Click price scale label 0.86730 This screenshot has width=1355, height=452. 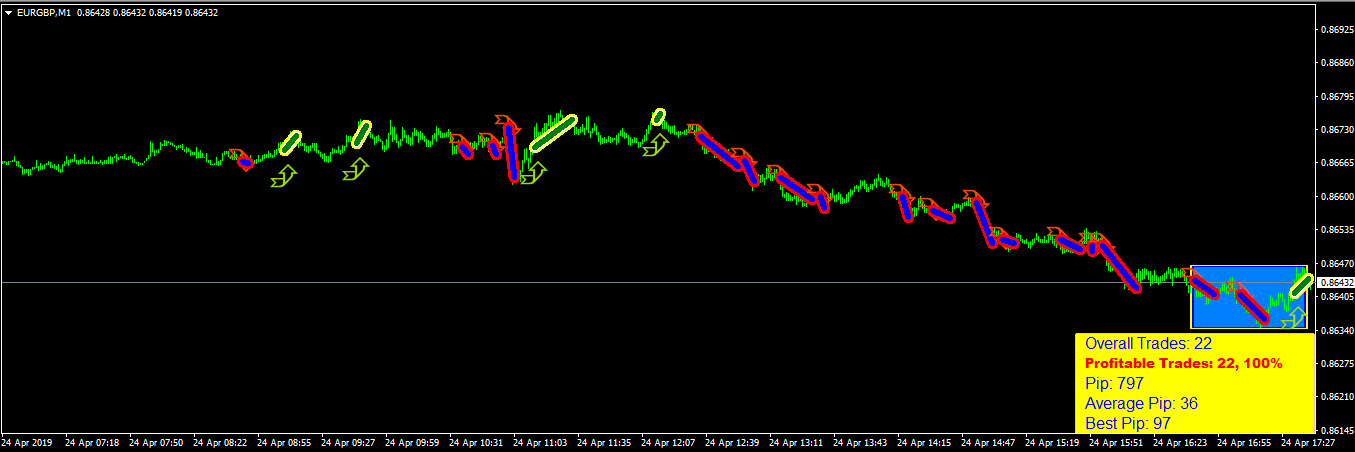pyautogui.click(x=1337, y=131)
